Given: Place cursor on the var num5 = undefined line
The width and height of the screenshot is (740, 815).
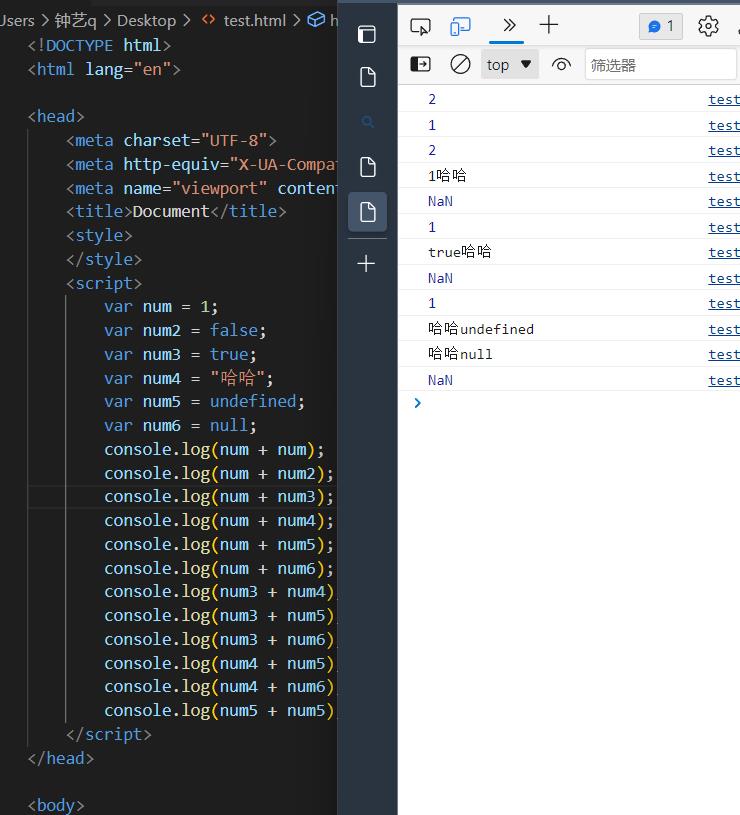Looking at the screenshot, I should (x=204, y=401).
